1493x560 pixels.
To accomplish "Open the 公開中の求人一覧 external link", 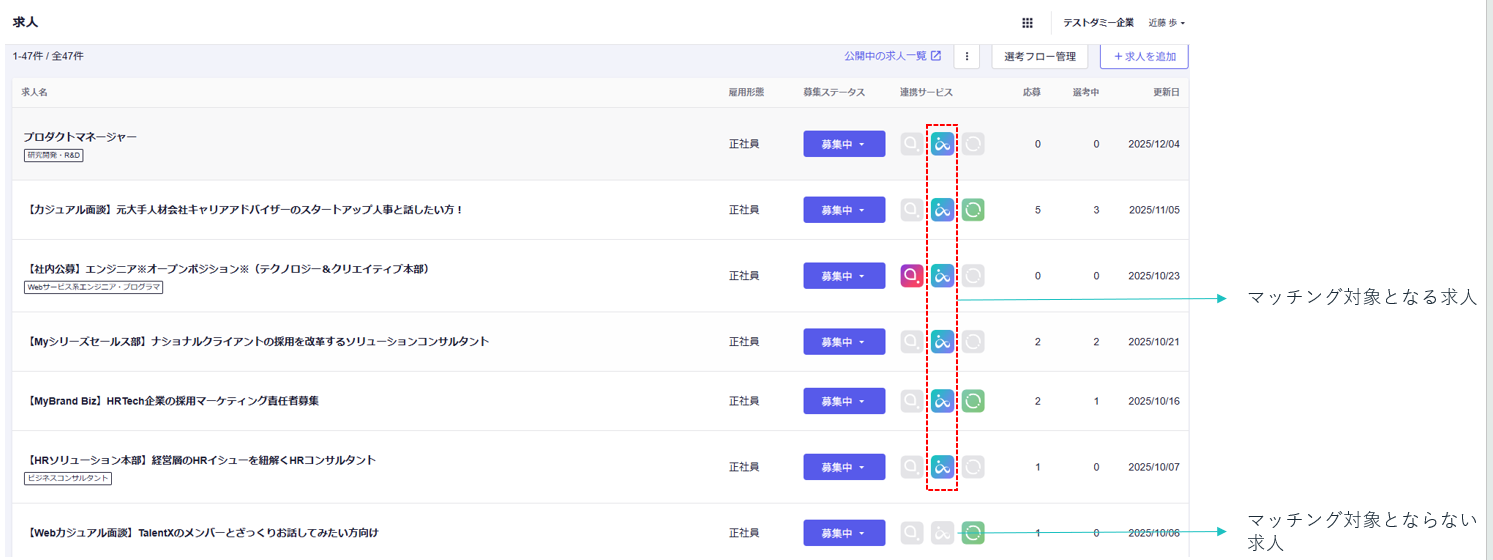I will (x=892, y=56).
